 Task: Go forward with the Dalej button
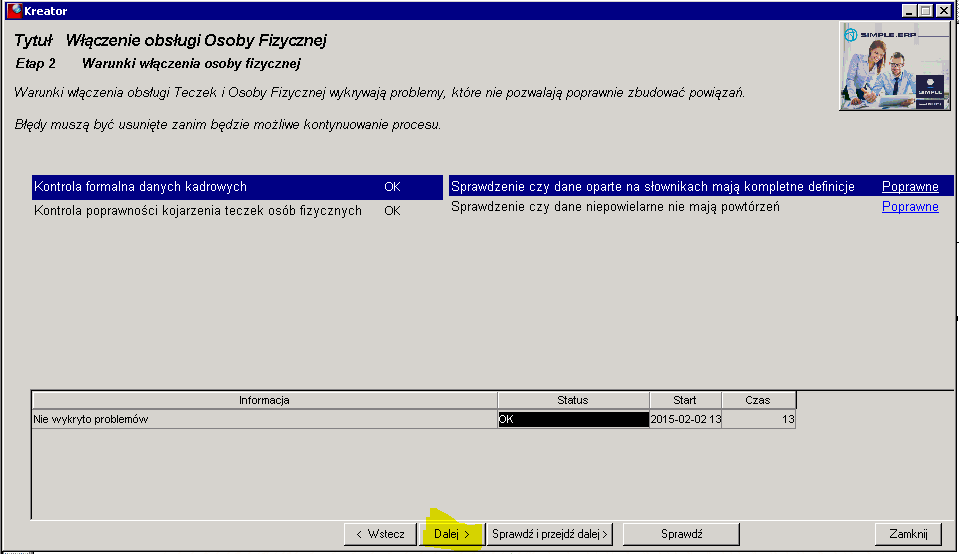452,534
